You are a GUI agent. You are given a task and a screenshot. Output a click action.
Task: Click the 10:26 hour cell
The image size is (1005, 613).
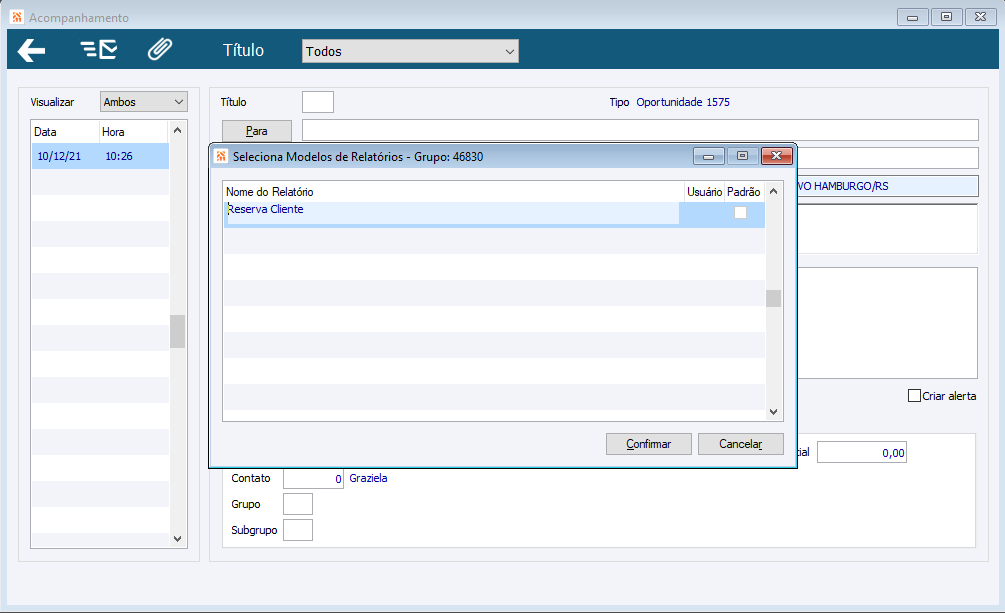click(119, 156)
